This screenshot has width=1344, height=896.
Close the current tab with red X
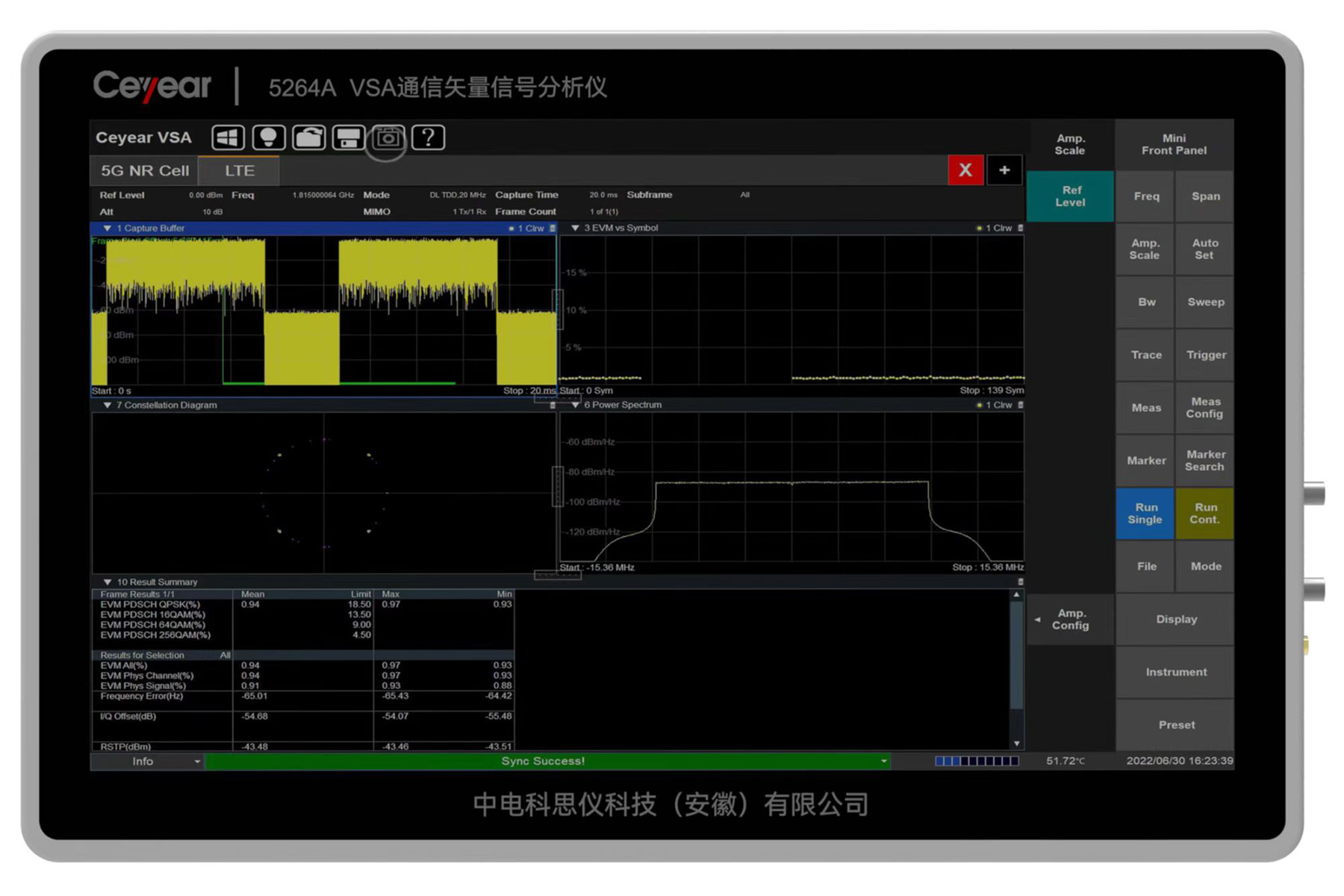coord(965,170)
